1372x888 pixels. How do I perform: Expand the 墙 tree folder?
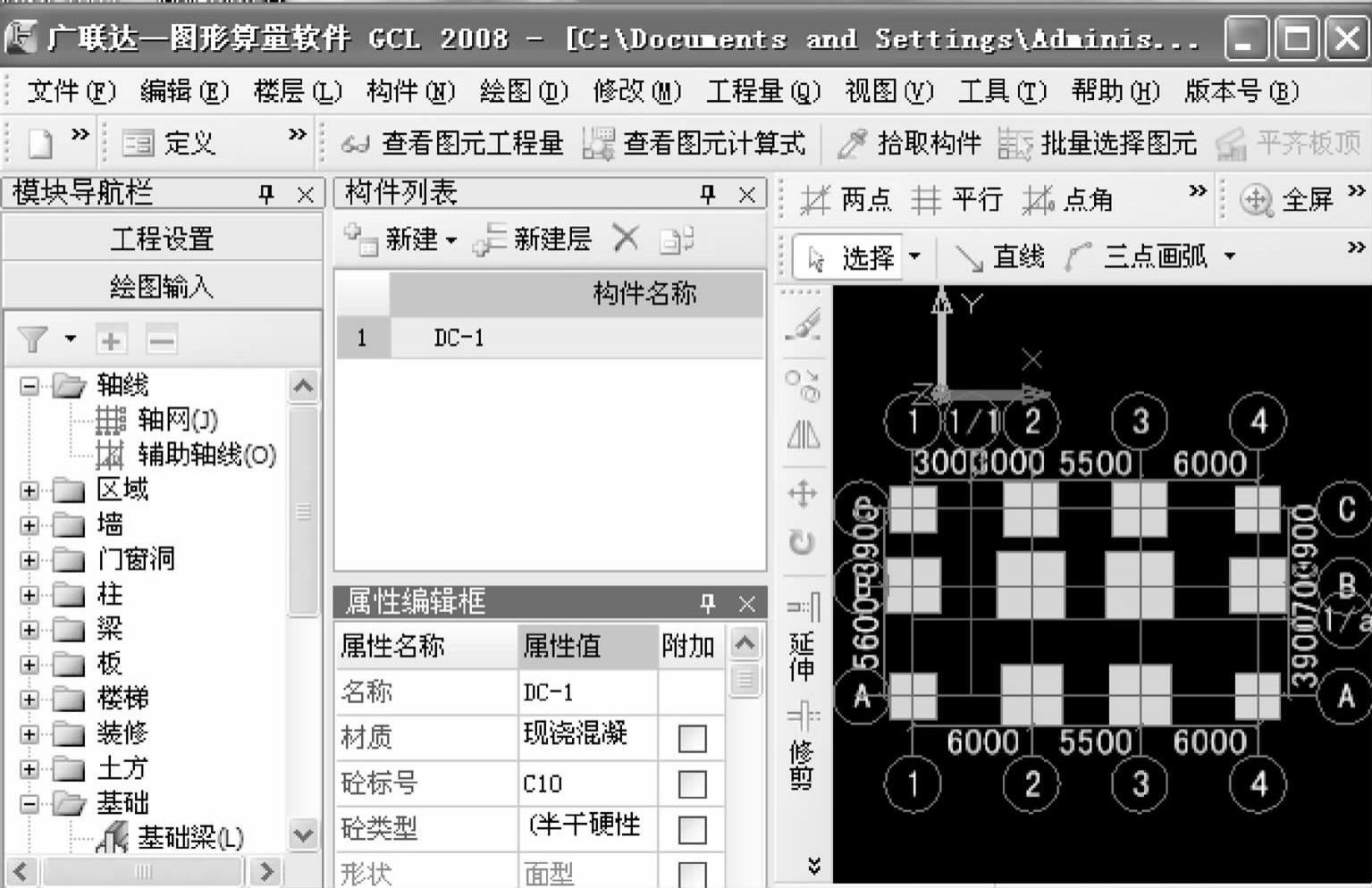tap(29, 525)
